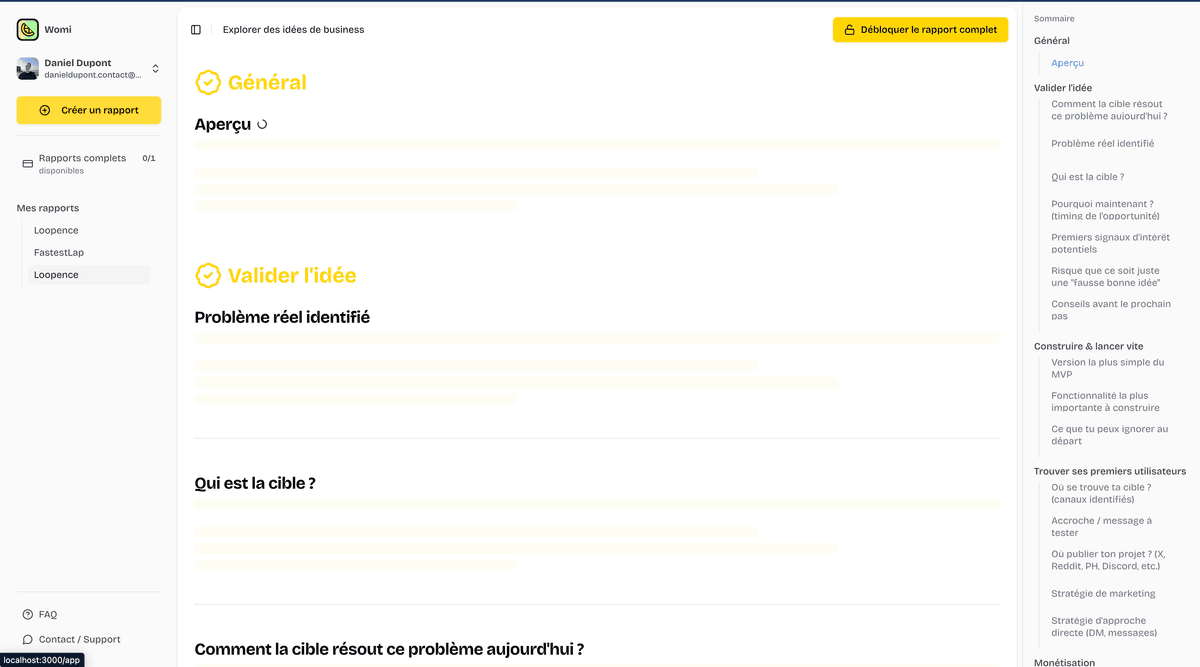The width and height of the screenshot is (1200, 667).
Task: Click the plus icon in Créer un rapport
Action: [x=43, y=111]
